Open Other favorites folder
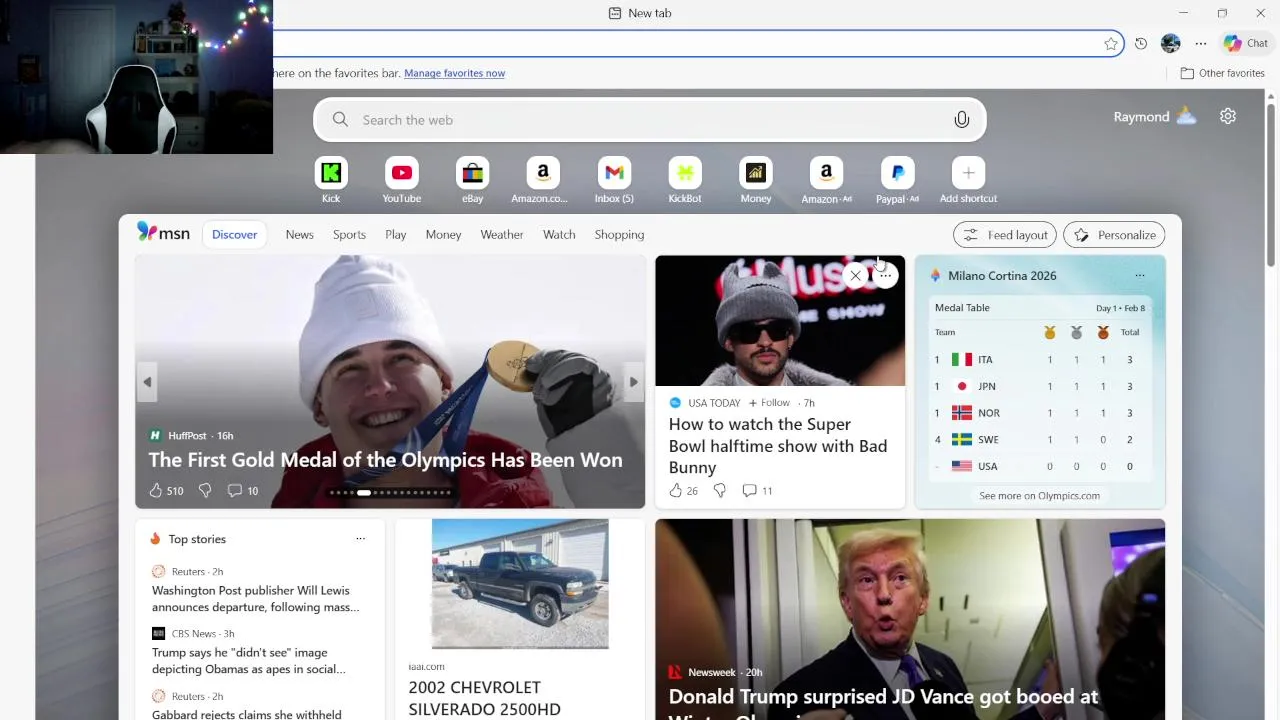1280x720 pixels. click(1222, 73)
